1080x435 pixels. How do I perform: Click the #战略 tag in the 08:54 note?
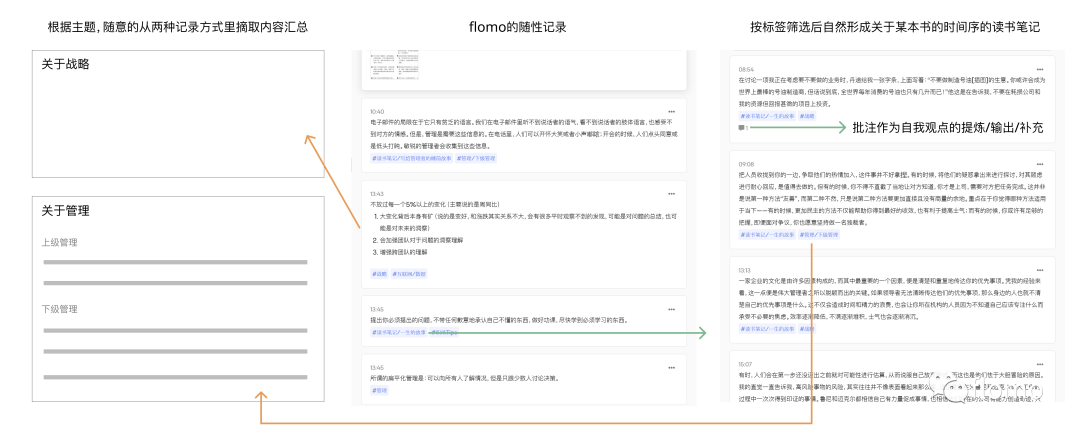pos(807,116)
